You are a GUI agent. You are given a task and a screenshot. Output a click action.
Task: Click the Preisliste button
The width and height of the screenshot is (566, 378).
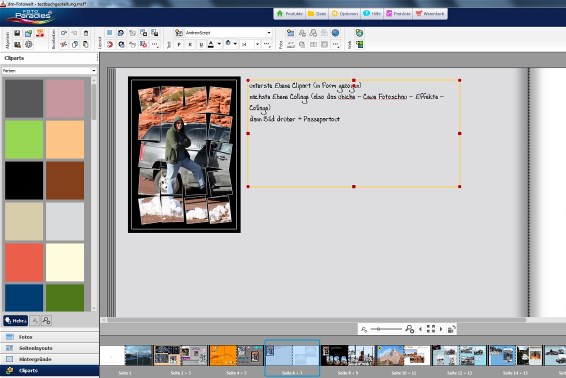[398, 14]
